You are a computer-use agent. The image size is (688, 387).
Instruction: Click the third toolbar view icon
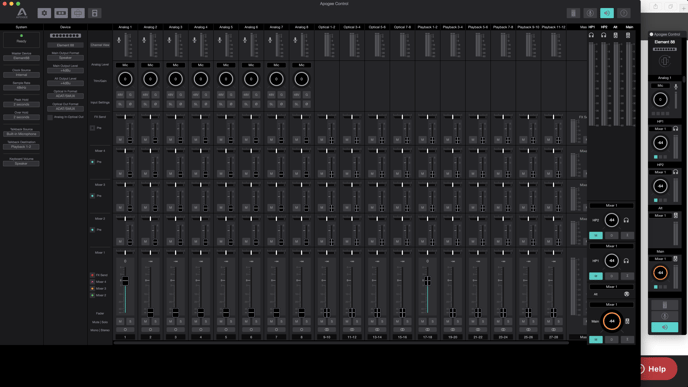point(78,13)
